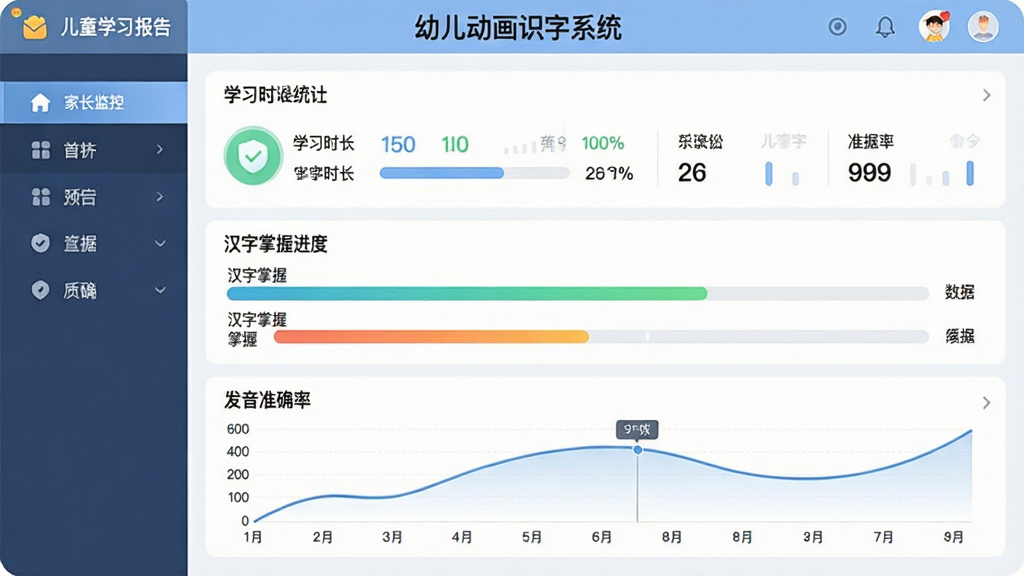
Task: Open the 预告 sidebar label
Action: pos(80,197)
